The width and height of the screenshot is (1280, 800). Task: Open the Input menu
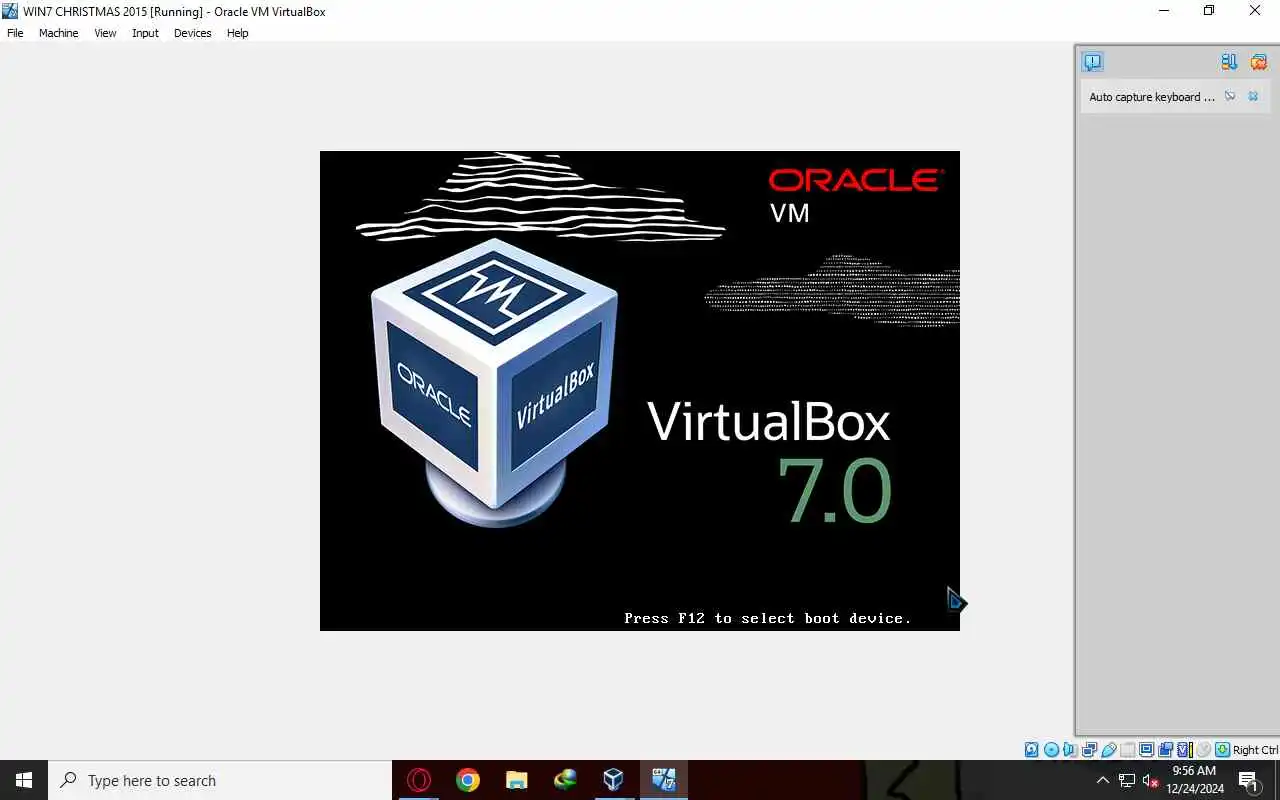pos(145,33)
